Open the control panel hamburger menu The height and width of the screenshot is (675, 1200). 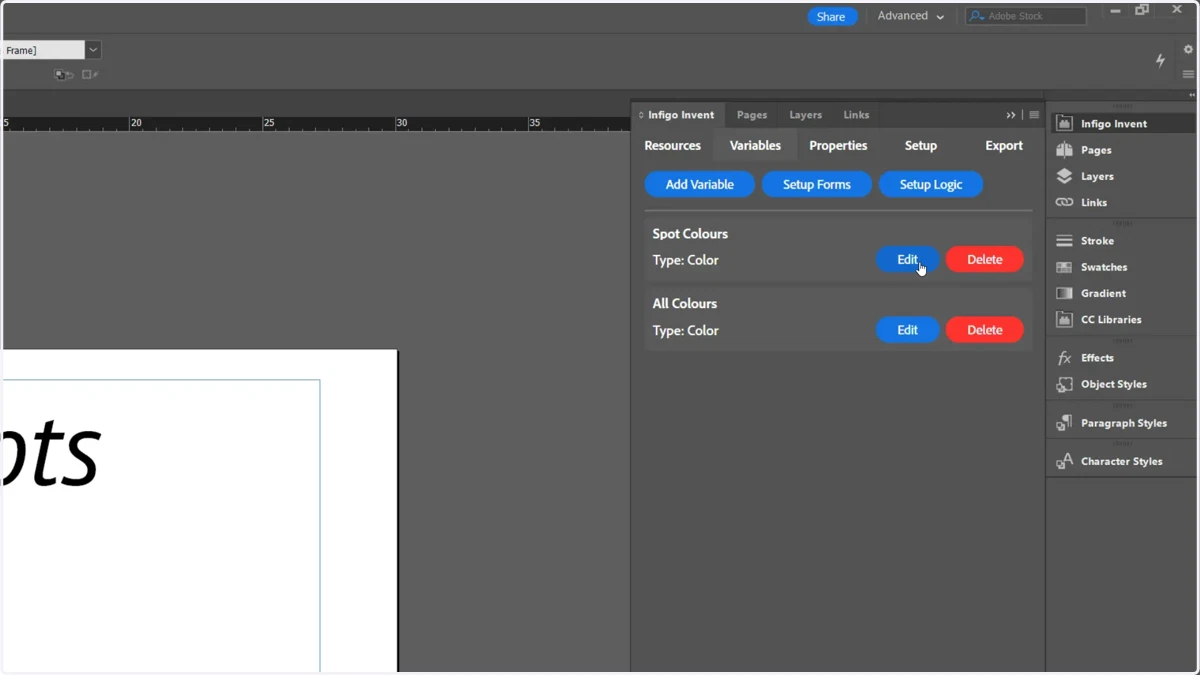1188,74
